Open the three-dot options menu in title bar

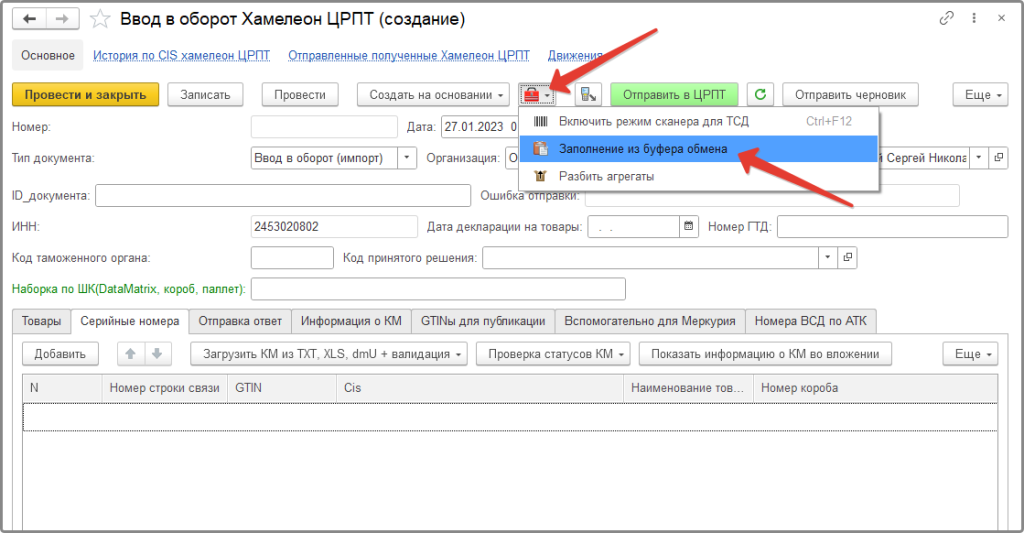[x=974, y=18]
